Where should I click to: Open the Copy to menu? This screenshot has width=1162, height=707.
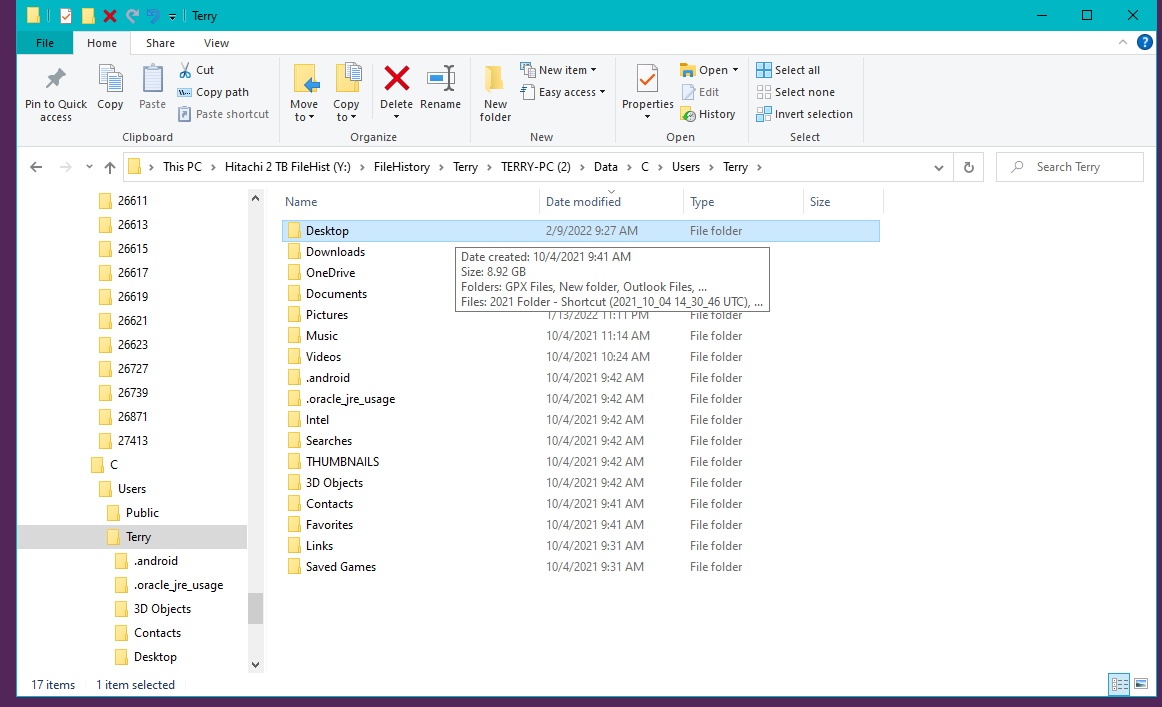click(x=346, y=93)
